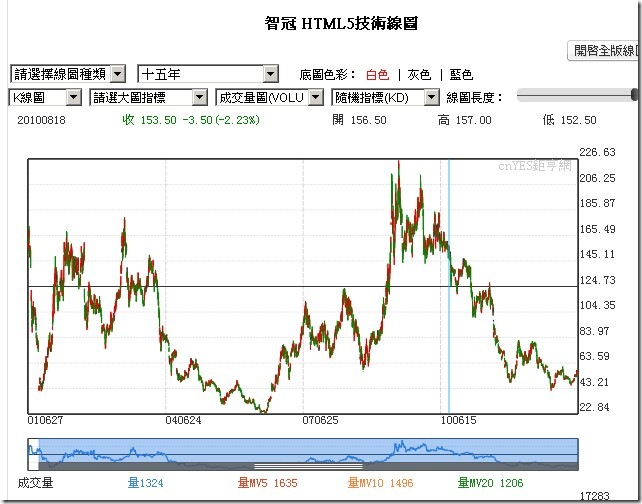The image size is (642, 504).
Task: Switch background color to 灰色
Action: (x=419, y=75)
